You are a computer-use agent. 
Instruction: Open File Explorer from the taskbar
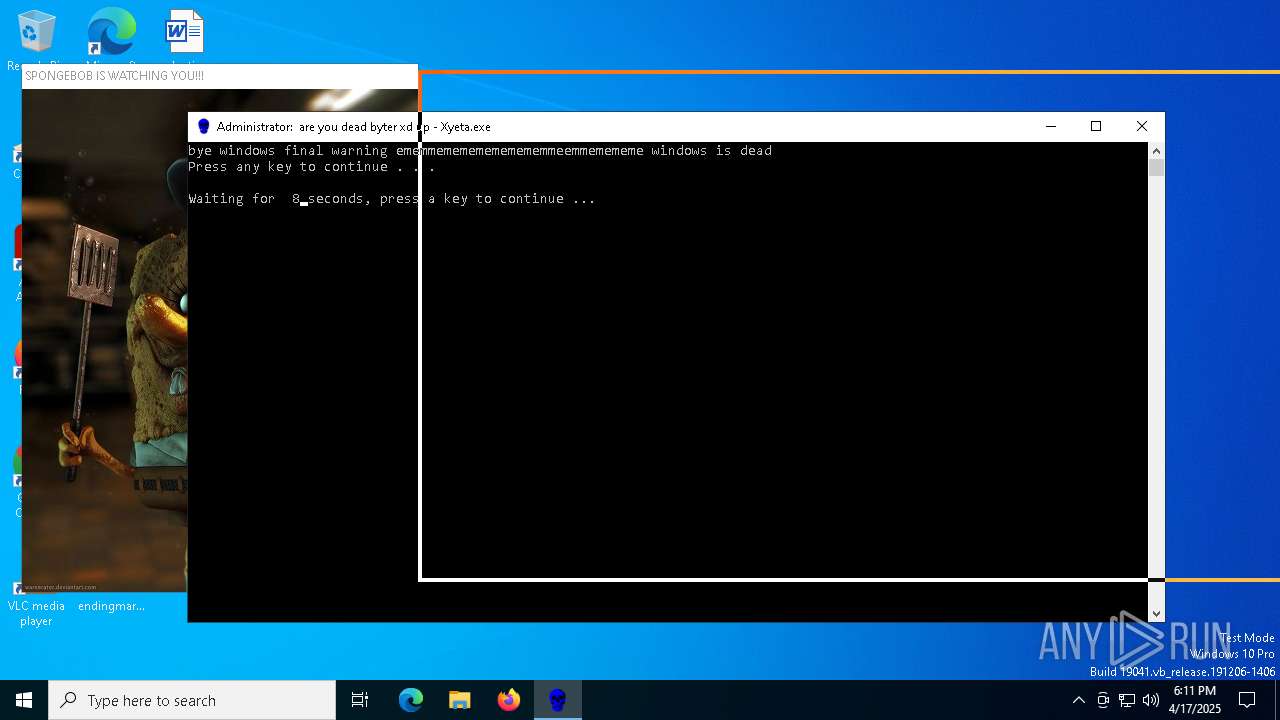tap(460, 700)
